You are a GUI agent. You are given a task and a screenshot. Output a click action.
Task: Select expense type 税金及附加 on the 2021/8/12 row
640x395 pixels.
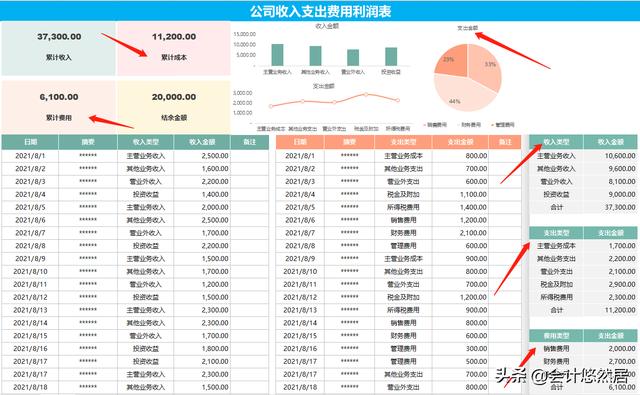(403, 297)
